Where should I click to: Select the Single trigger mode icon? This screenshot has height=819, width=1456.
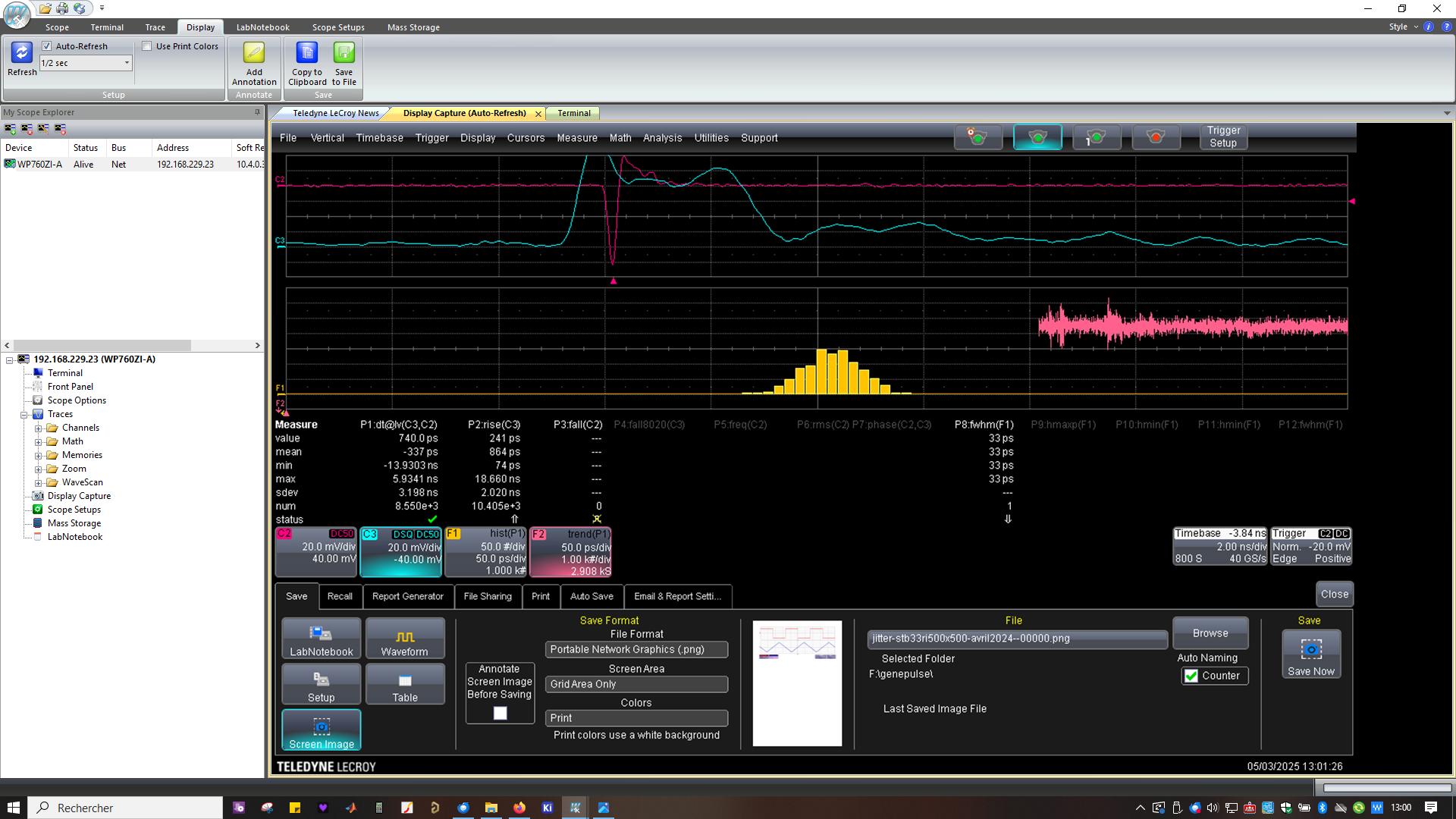point(1097,137)
